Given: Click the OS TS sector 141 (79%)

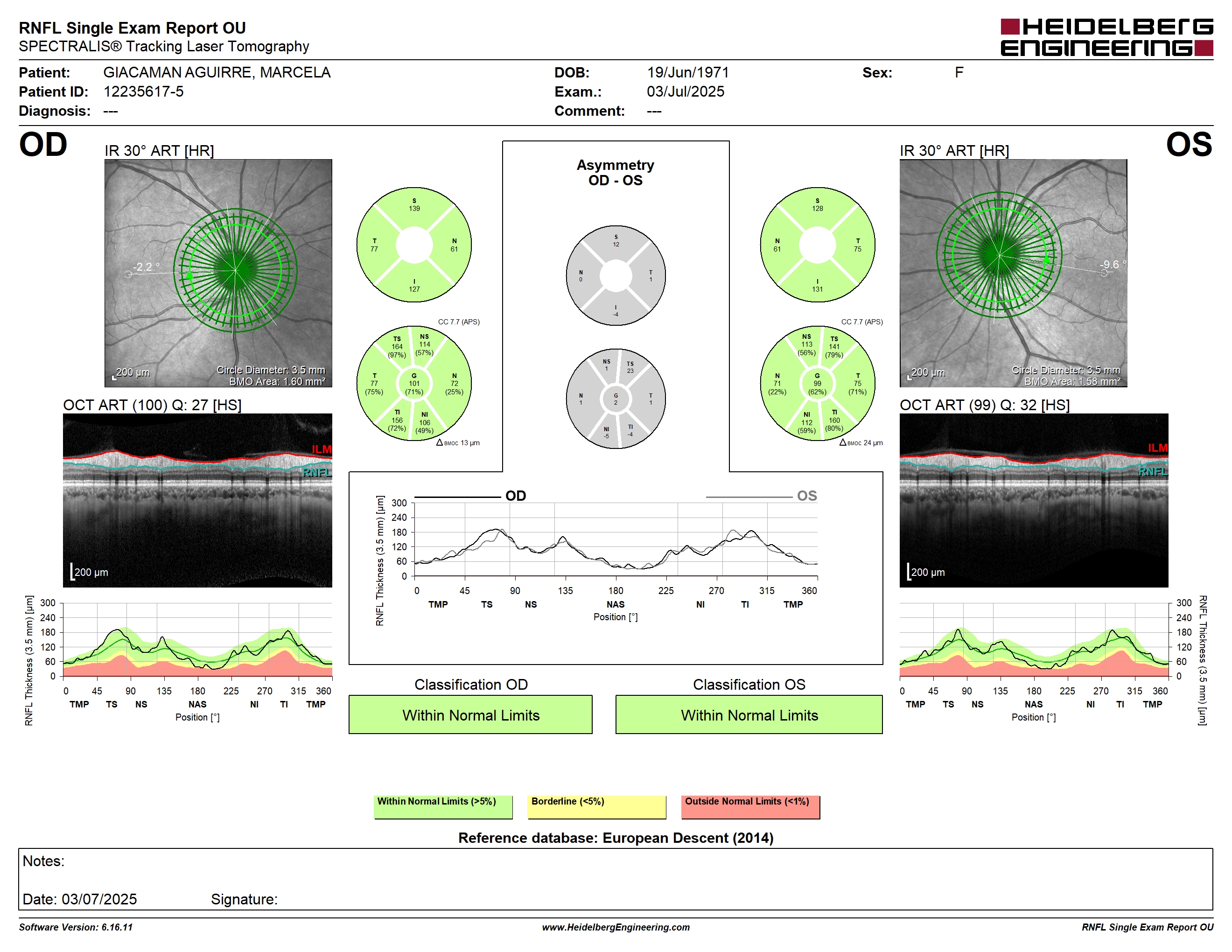Looking at the screenshot, I should [834, 347].
